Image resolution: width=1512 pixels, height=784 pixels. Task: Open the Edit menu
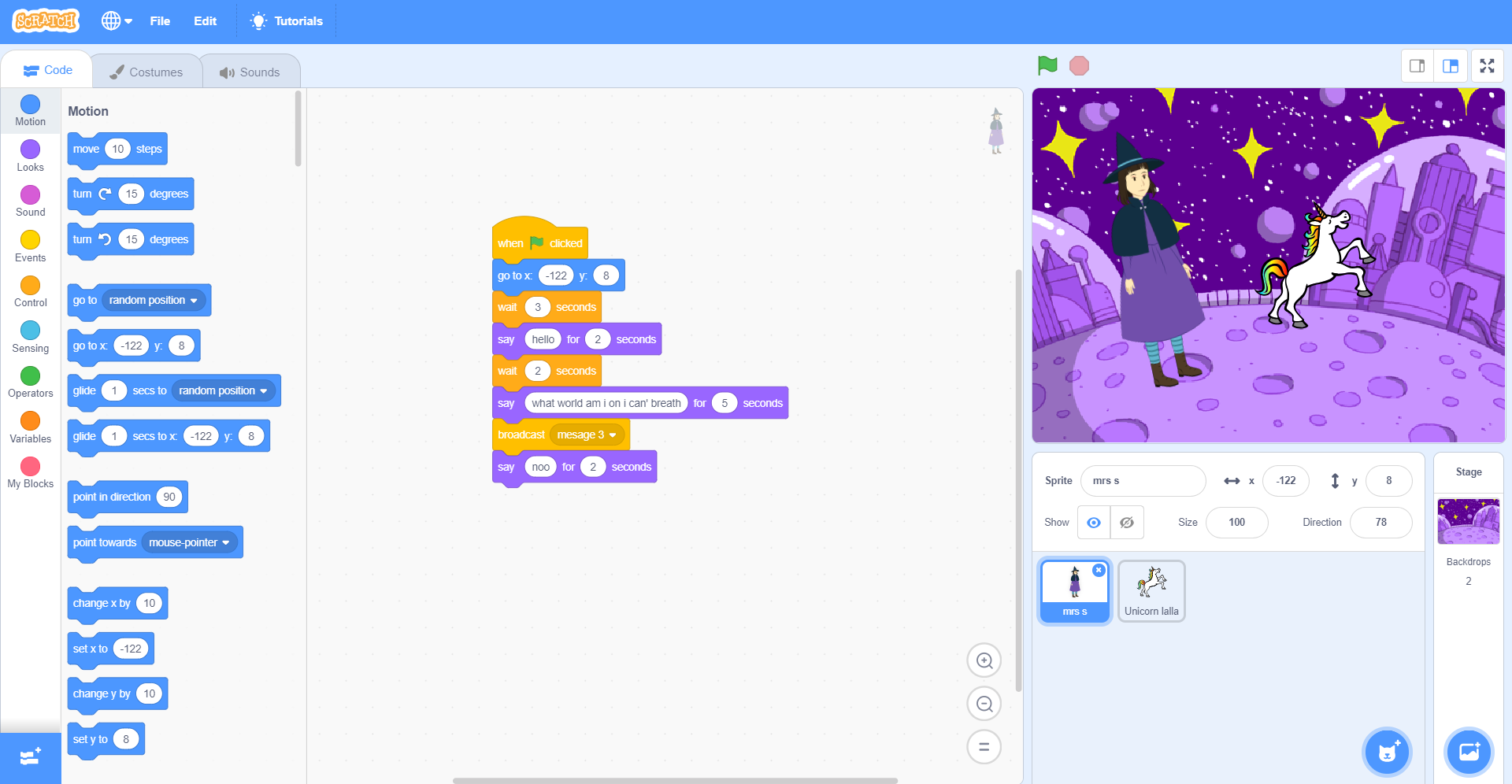205,21
